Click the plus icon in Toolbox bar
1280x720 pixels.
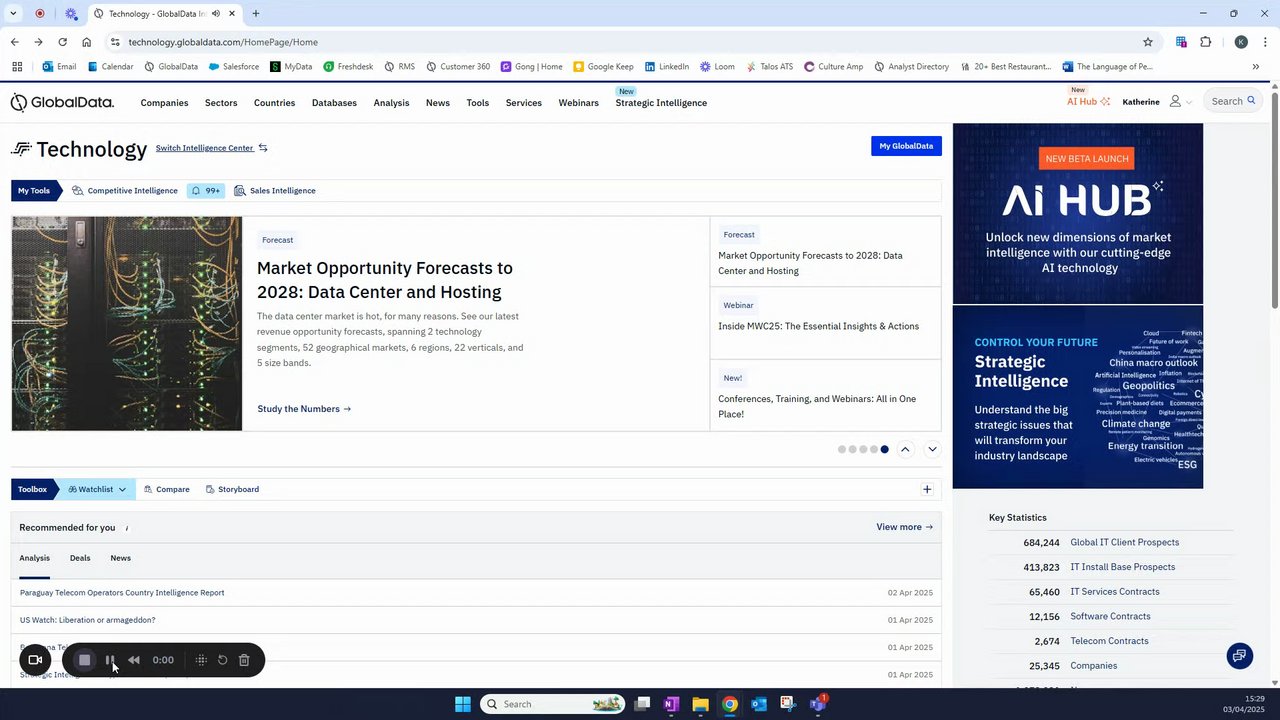pos(927,489)
